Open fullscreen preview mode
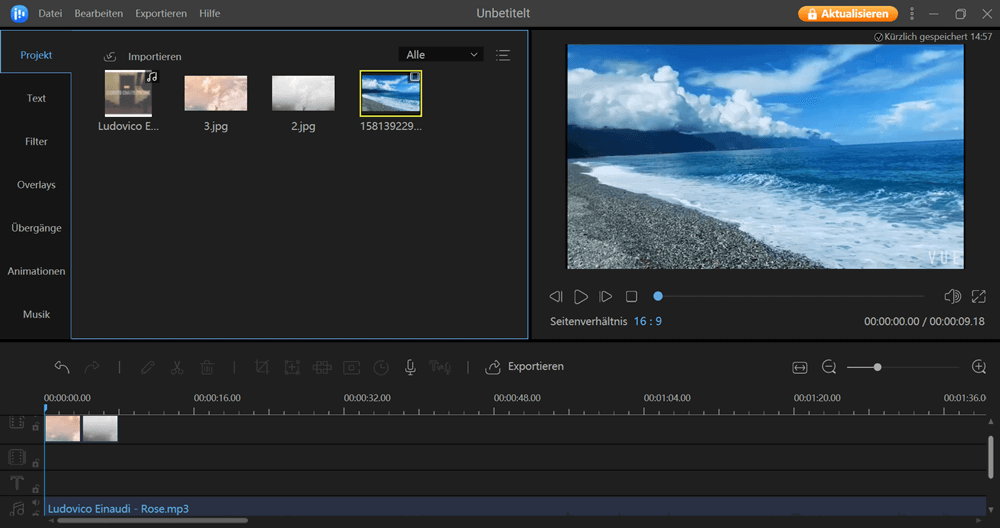 pyautogui.click(x=978, y=297)
